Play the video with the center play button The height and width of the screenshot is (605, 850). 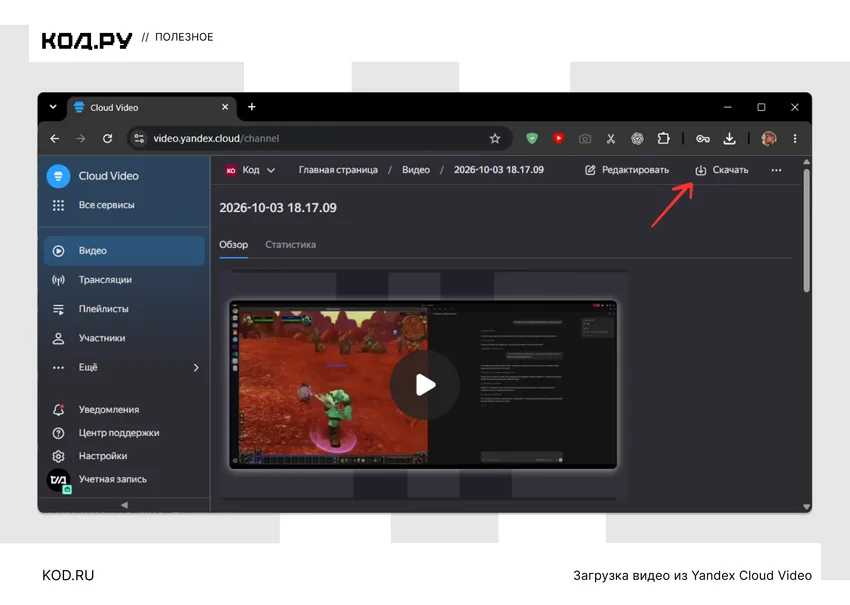coord(424,385)
